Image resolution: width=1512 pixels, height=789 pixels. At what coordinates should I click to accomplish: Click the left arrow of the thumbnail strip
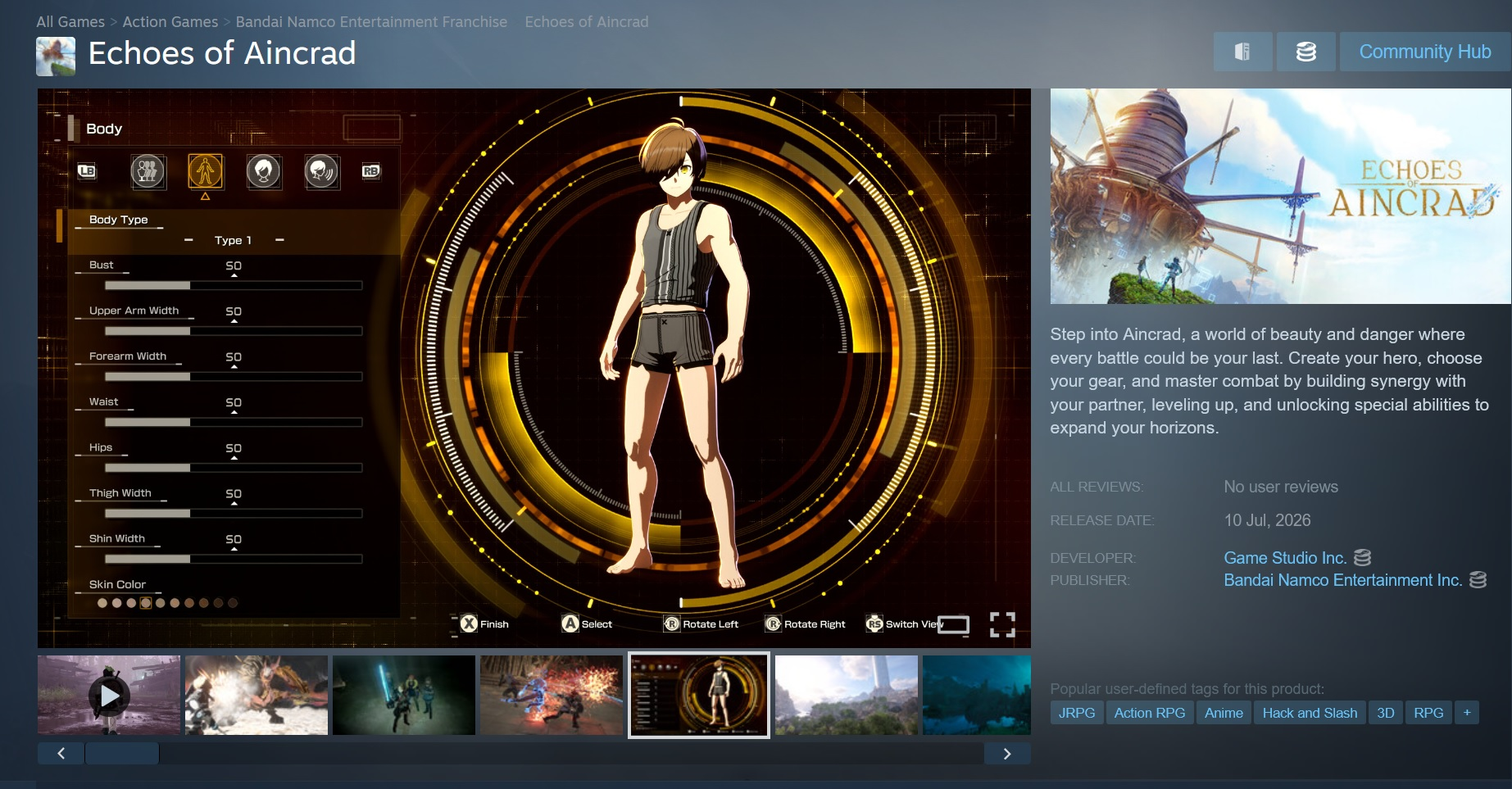61,754
